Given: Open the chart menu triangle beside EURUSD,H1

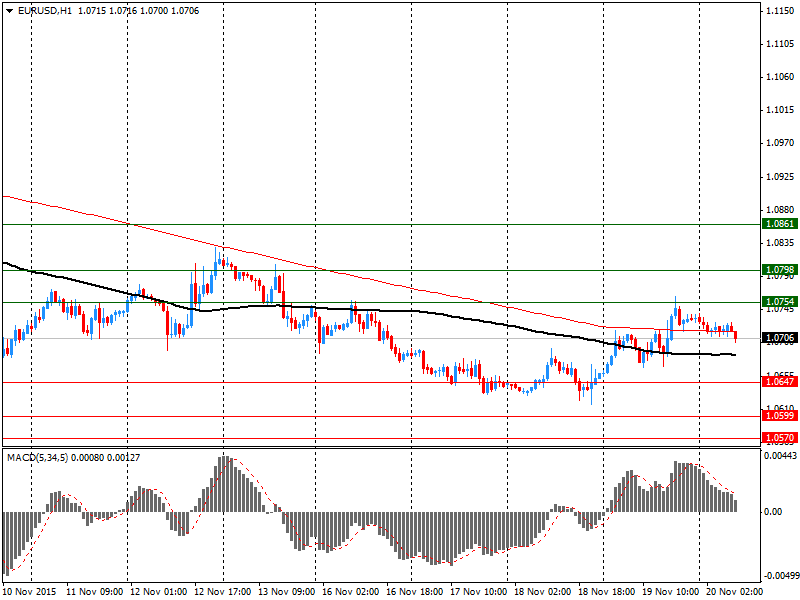Looking at the screenshot, I should click(10, 11).
